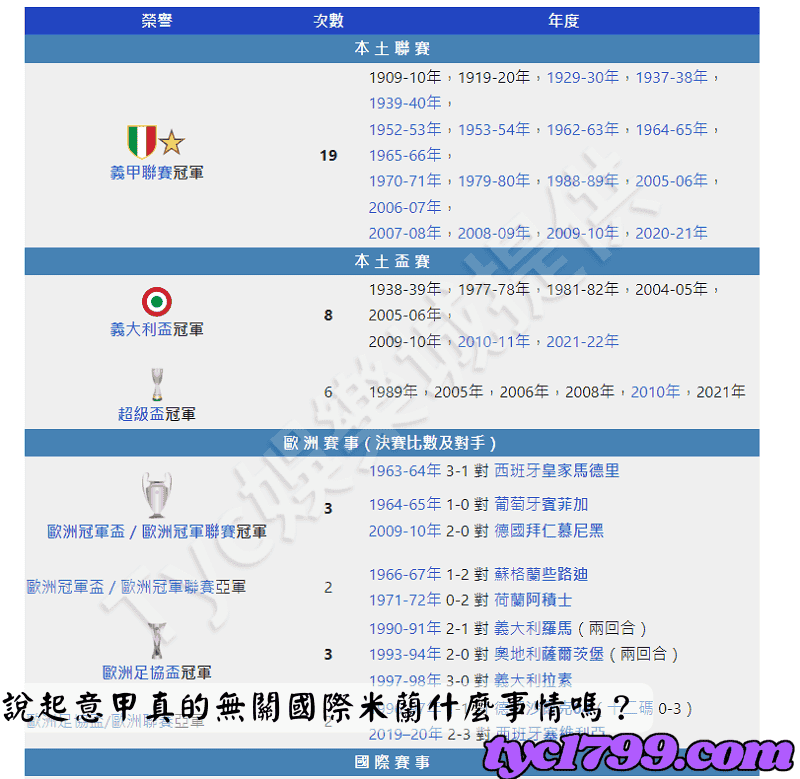Image resolution: width=800 pixels, height=779 pixels.
Task: Open 歐洲冠軍盃 / 歐洲冠軍聯賽冠軍 link
Action: pos(157,532)
